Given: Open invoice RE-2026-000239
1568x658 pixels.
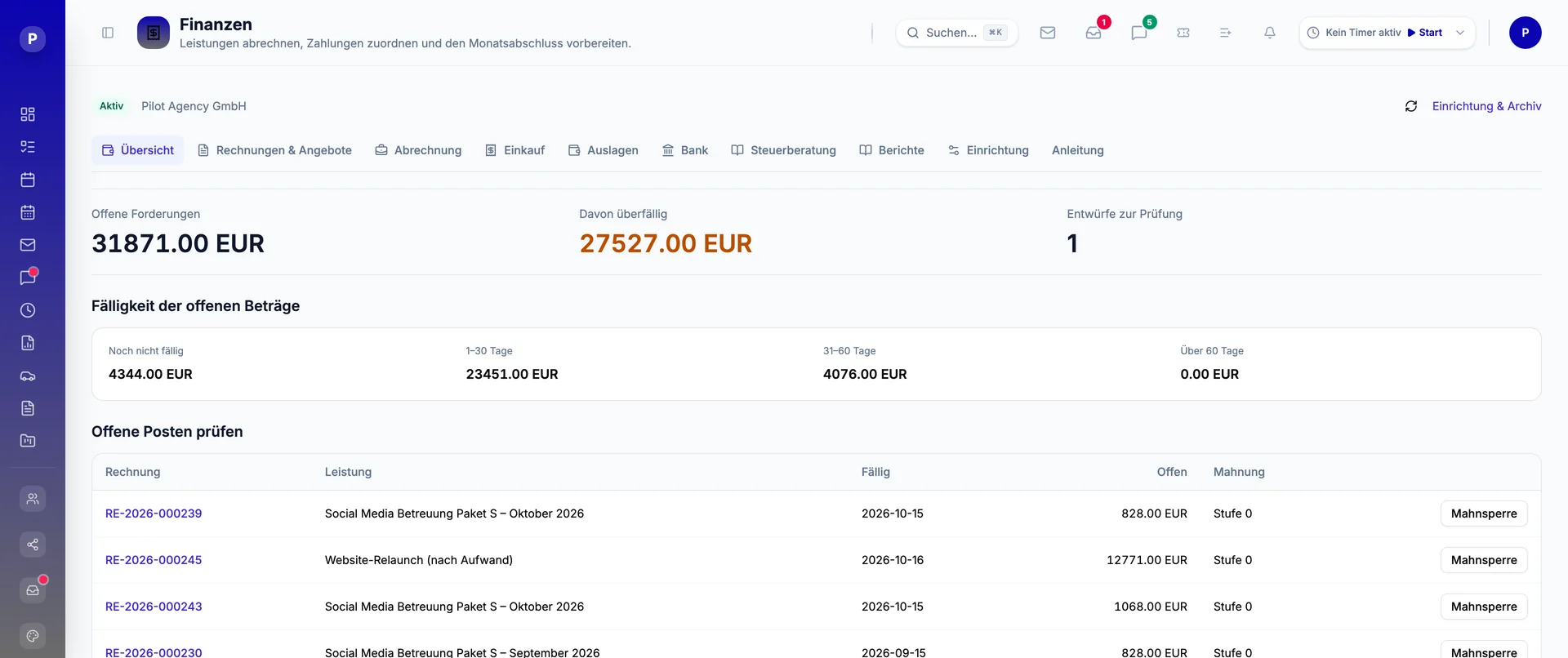Looking at the screenshot, I should point(154,514).
